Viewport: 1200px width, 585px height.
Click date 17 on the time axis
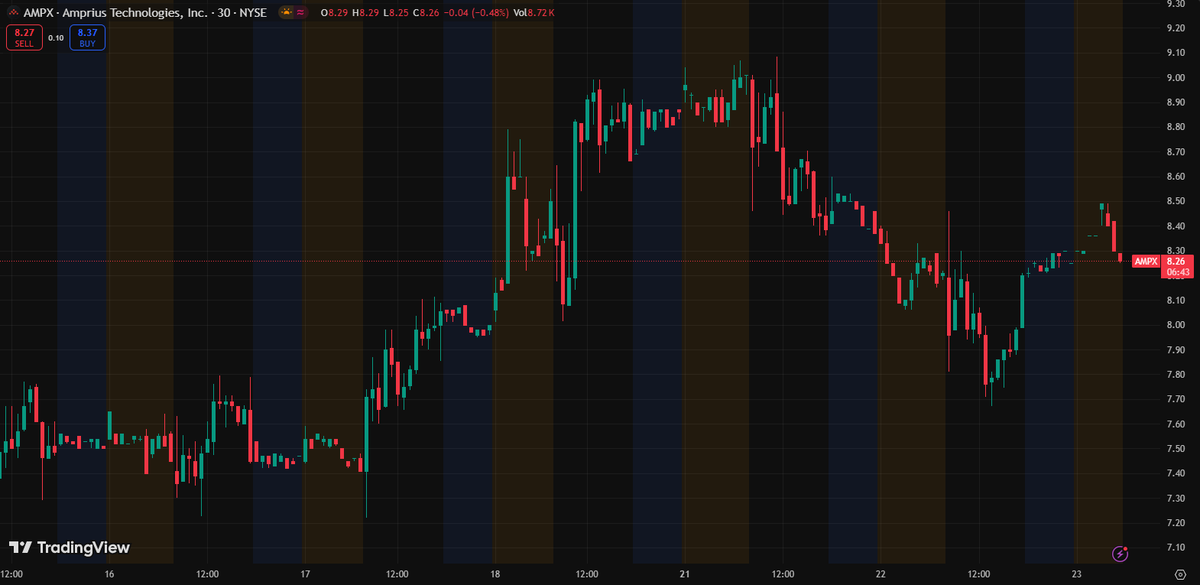click(x=304, y=574)
